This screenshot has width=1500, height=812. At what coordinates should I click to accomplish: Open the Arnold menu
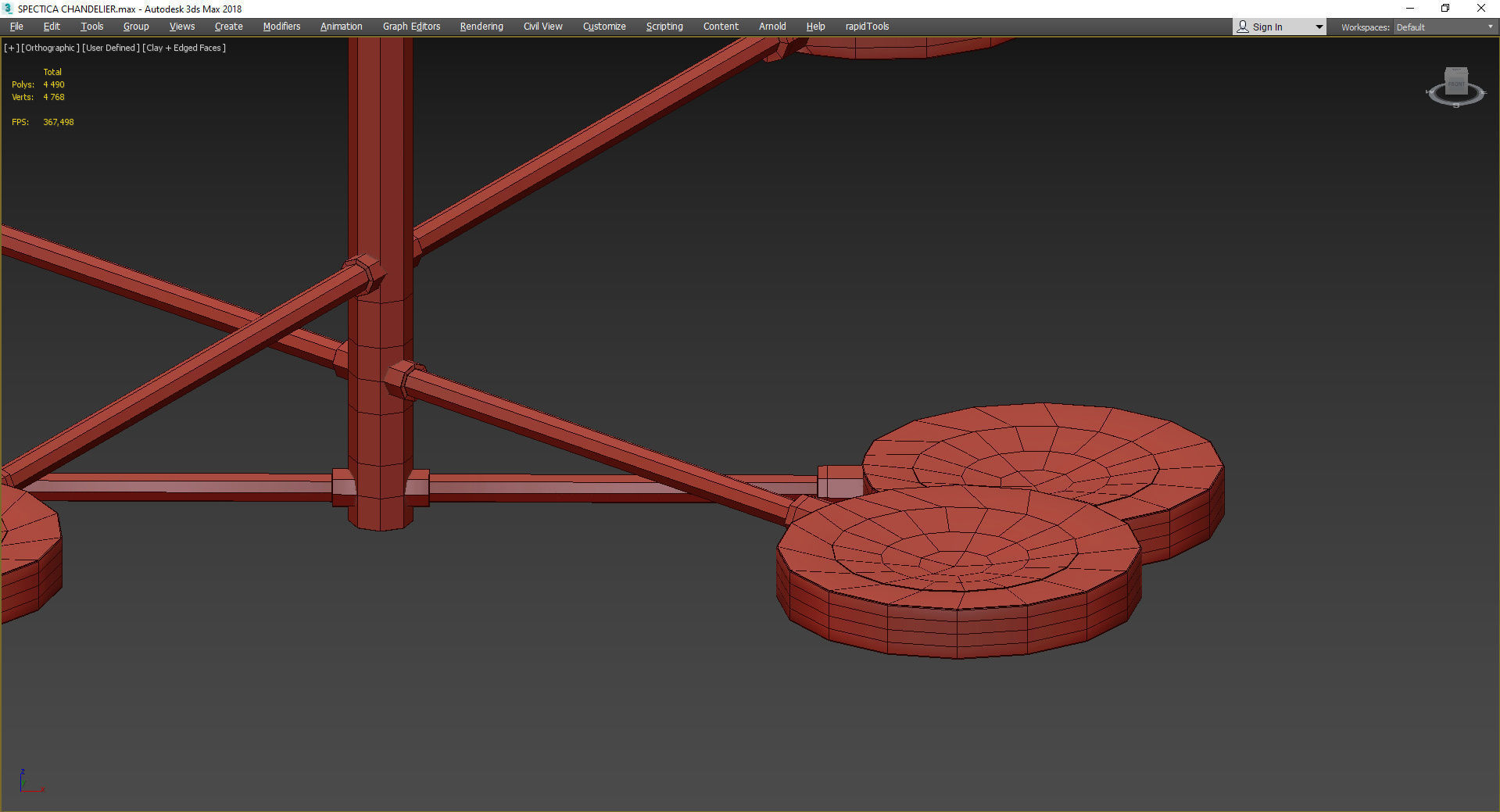[772, 27]
